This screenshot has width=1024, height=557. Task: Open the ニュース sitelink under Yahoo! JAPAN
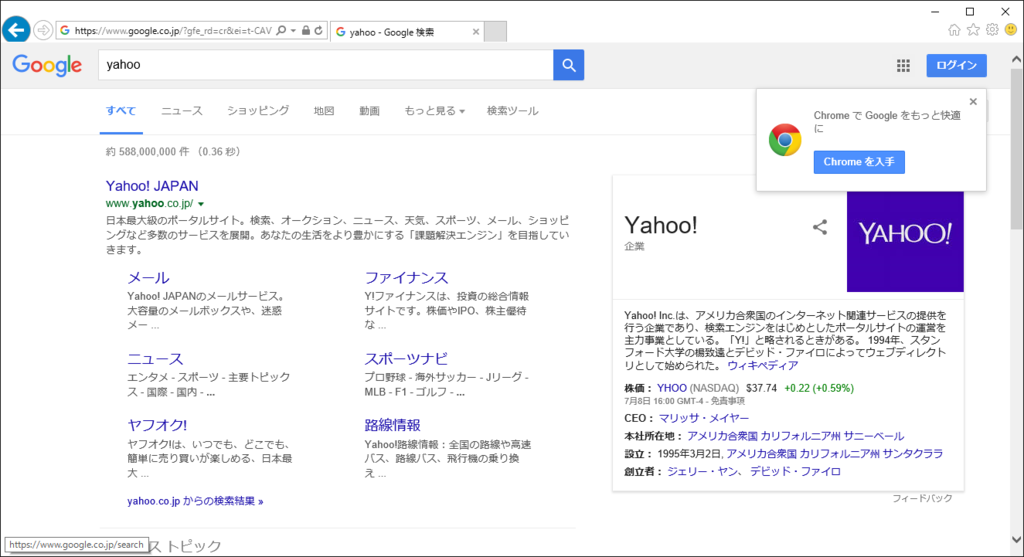click(155, 359)
